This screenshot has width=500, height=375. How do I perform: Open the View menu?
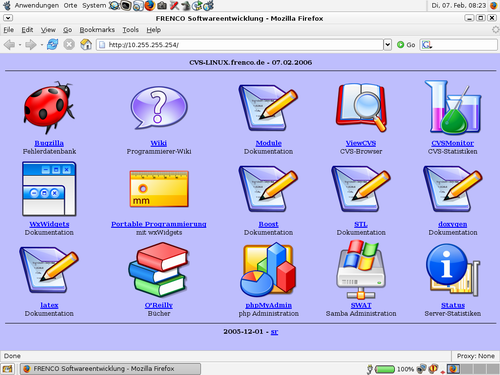pos(48,30)
